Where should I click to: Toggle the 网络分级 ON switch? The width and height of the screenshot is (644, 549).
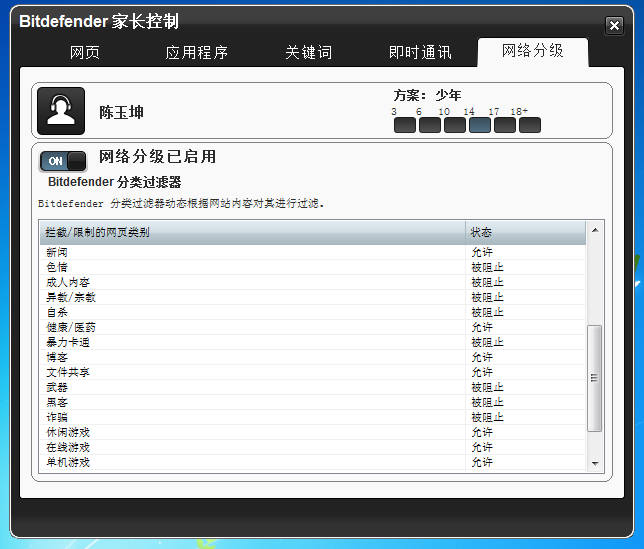point(63,161)
